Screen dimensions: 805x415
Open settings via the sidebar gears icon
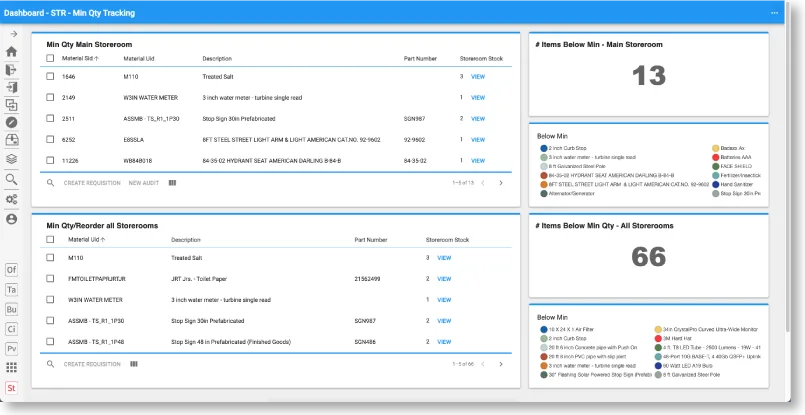click(x=11, y=199)
